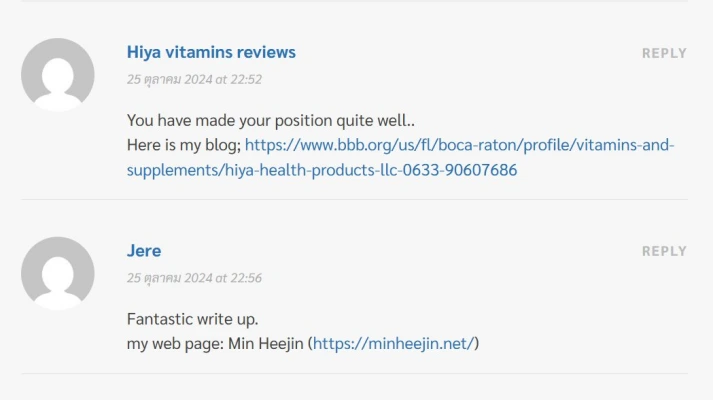Click the 'Fantastic write up.' text
The image size is (713, 400).
coord(193,319)
